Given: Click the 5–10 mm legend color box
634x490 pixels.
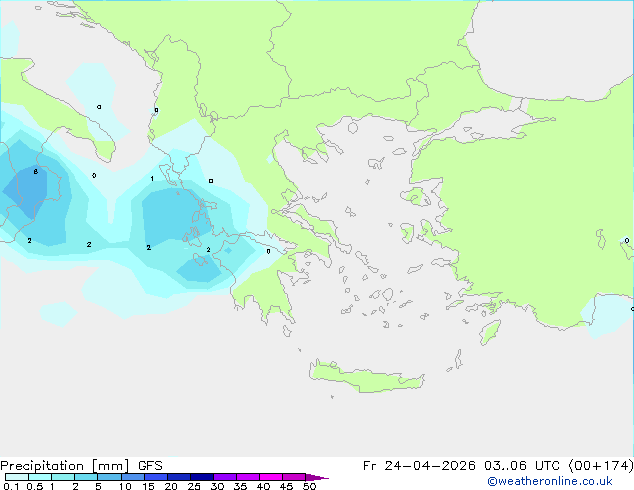Looking at the screenshot, I should 109,477.
